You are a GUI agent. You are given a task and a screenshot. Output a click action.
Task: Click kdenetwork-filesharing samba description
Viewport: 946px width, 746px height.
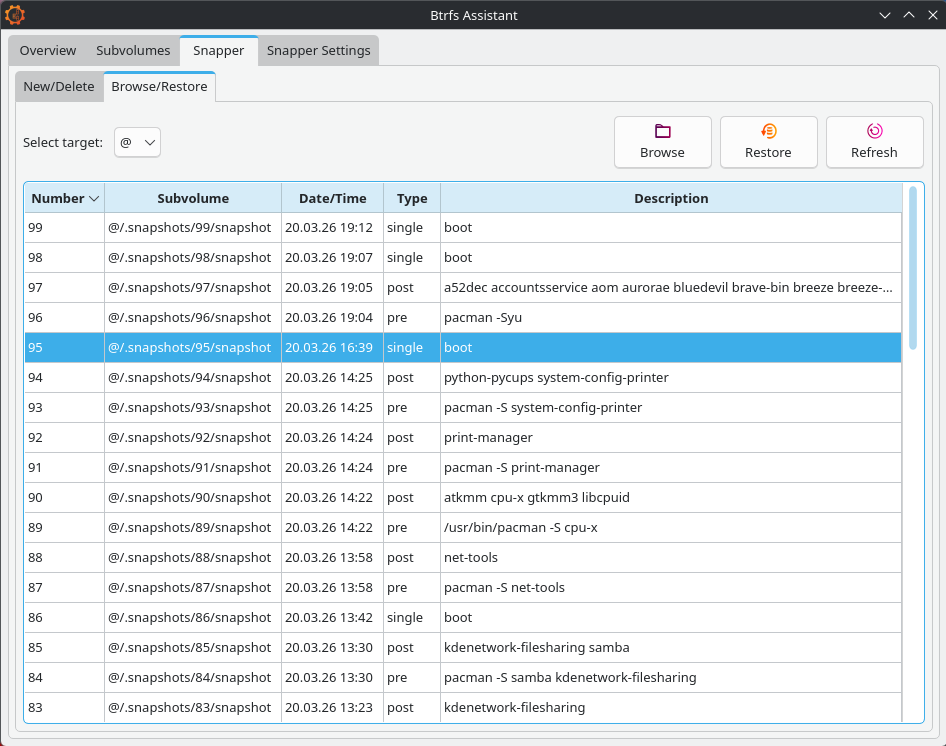(x=671, y=648)
